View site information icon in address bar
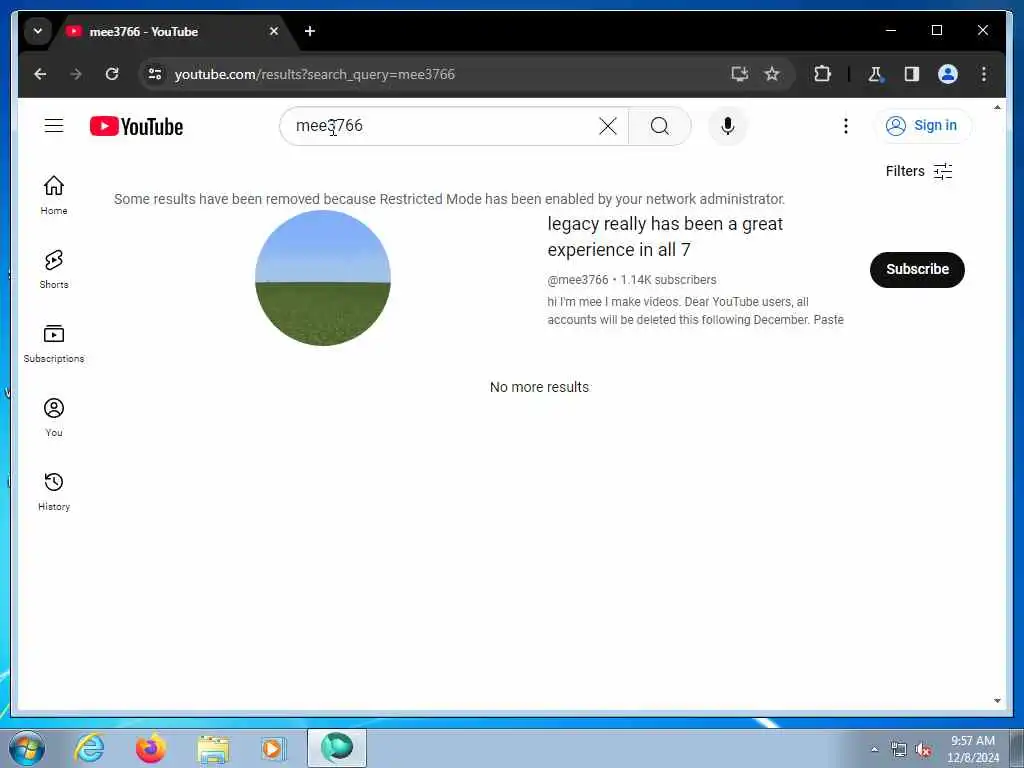The image size is (1024, 768). click(x=155, y=74)
